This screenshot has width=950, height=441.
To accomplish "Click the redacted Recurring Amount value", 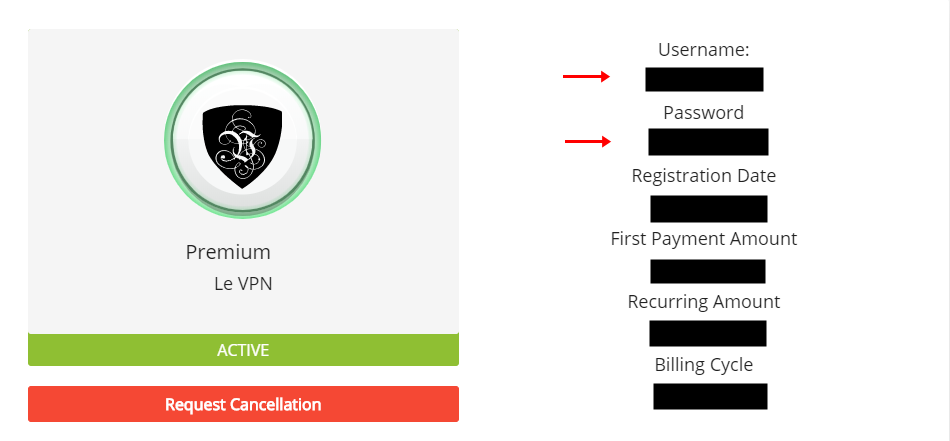I will tap(708, 334).
